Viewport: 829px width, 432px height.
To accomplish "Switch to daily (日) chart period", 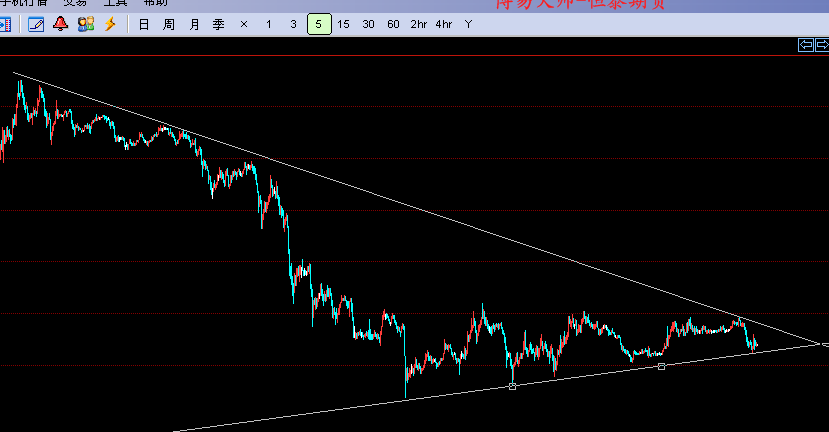I will (144, 23).
